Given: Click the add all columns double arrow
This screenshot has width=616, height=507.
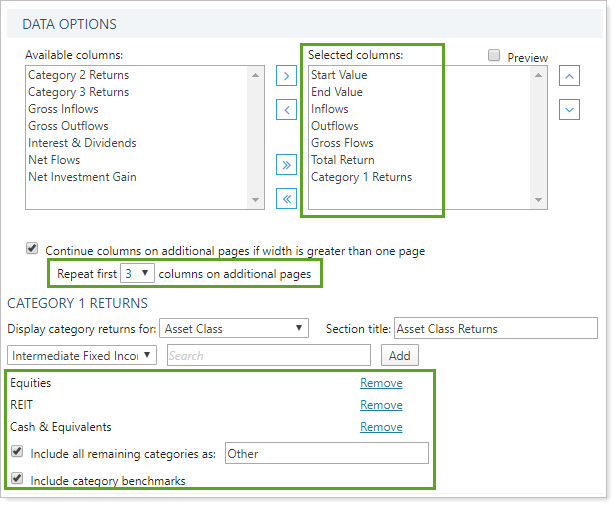Looking at the screenshot, I should (x=286, y=165).
